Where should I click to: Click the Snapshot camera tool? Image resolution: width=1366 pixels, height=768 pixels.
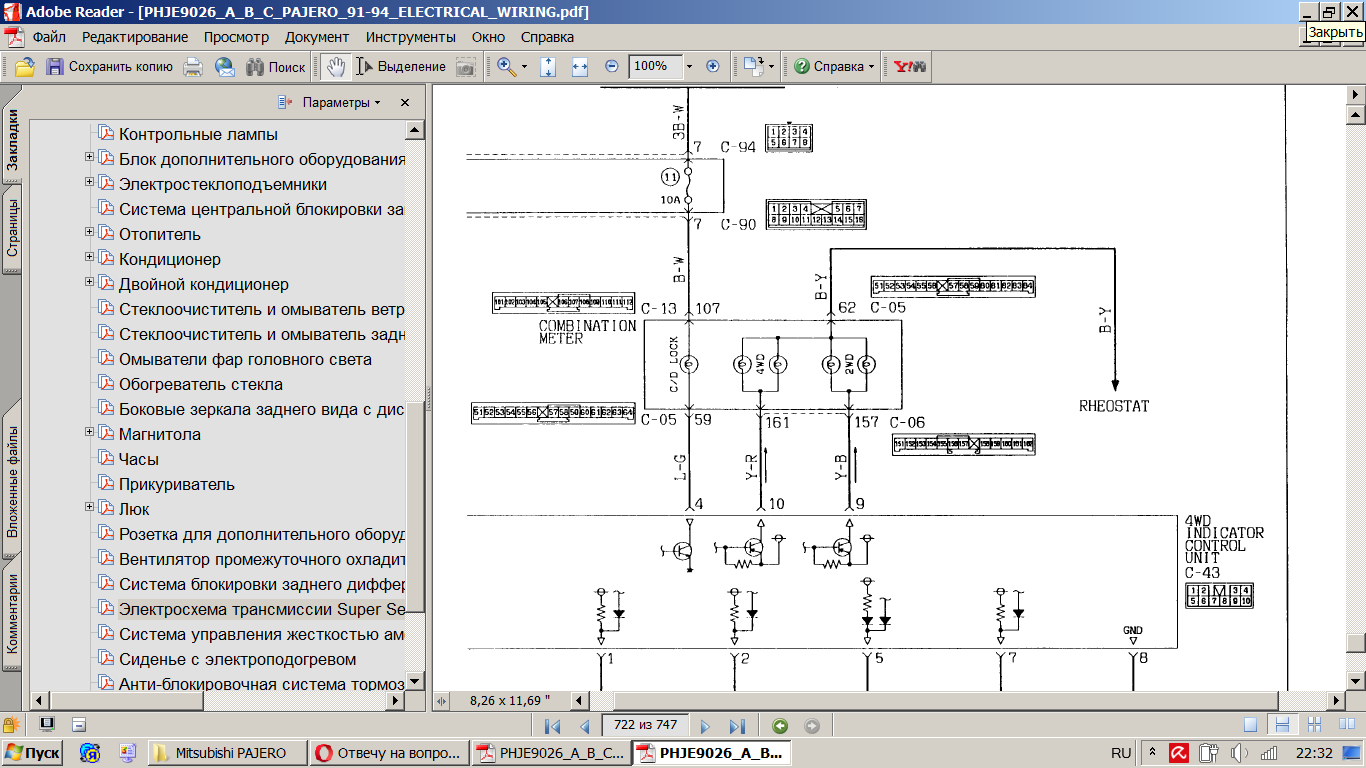tap(465, 67)
